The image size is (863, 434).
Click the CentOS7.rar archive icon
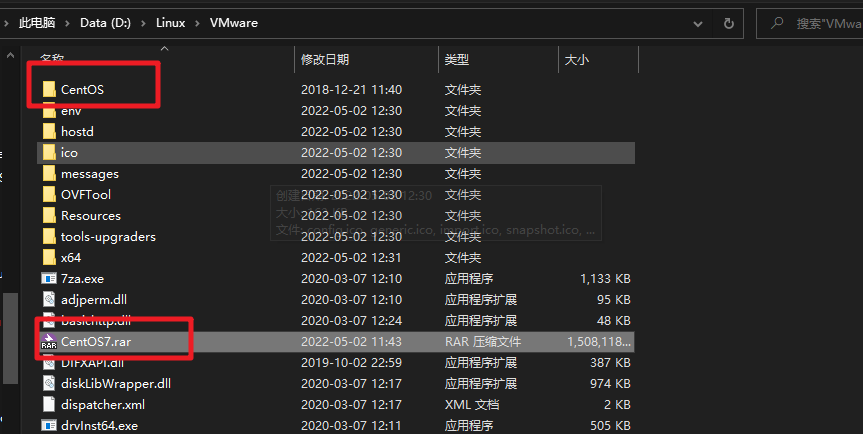tap(49, 342)
